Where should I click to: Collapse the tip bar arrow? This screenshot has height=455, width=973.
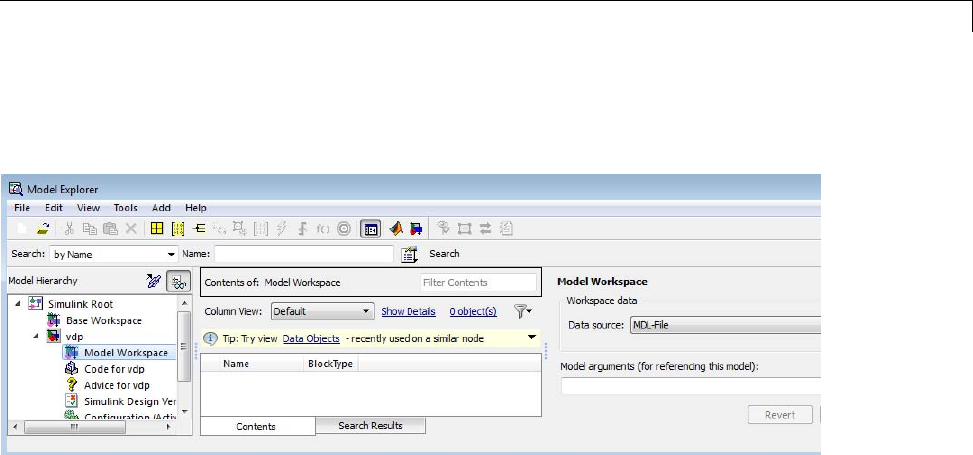coord(532,338)
